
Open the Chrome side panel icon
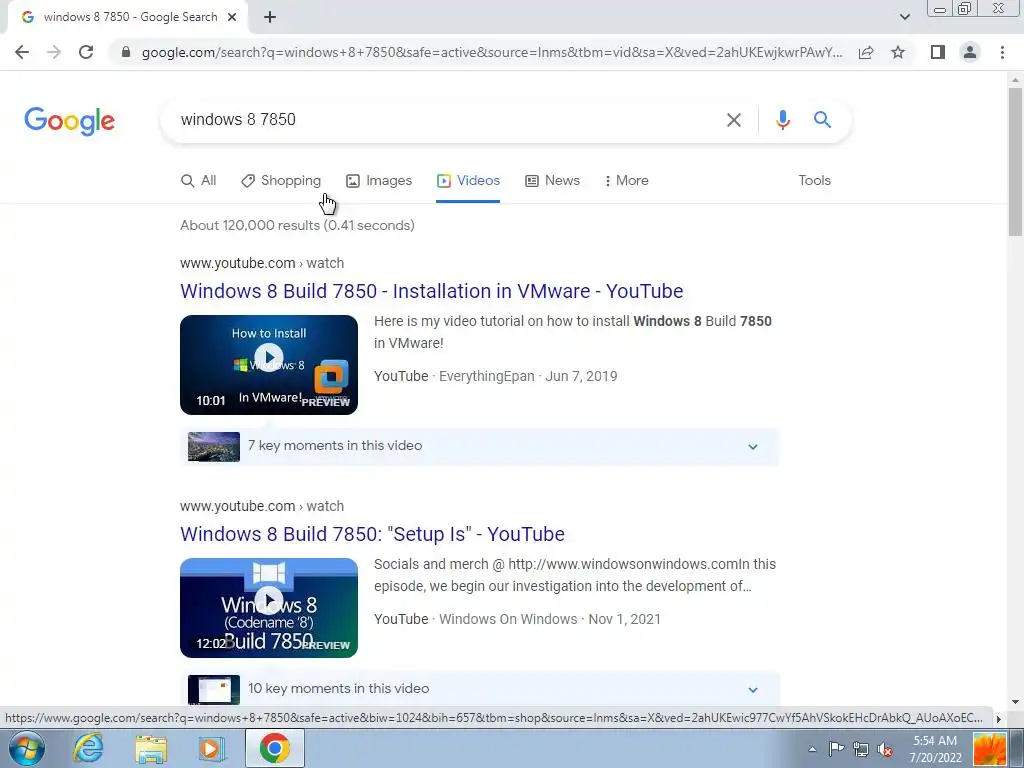click(938, 52)
